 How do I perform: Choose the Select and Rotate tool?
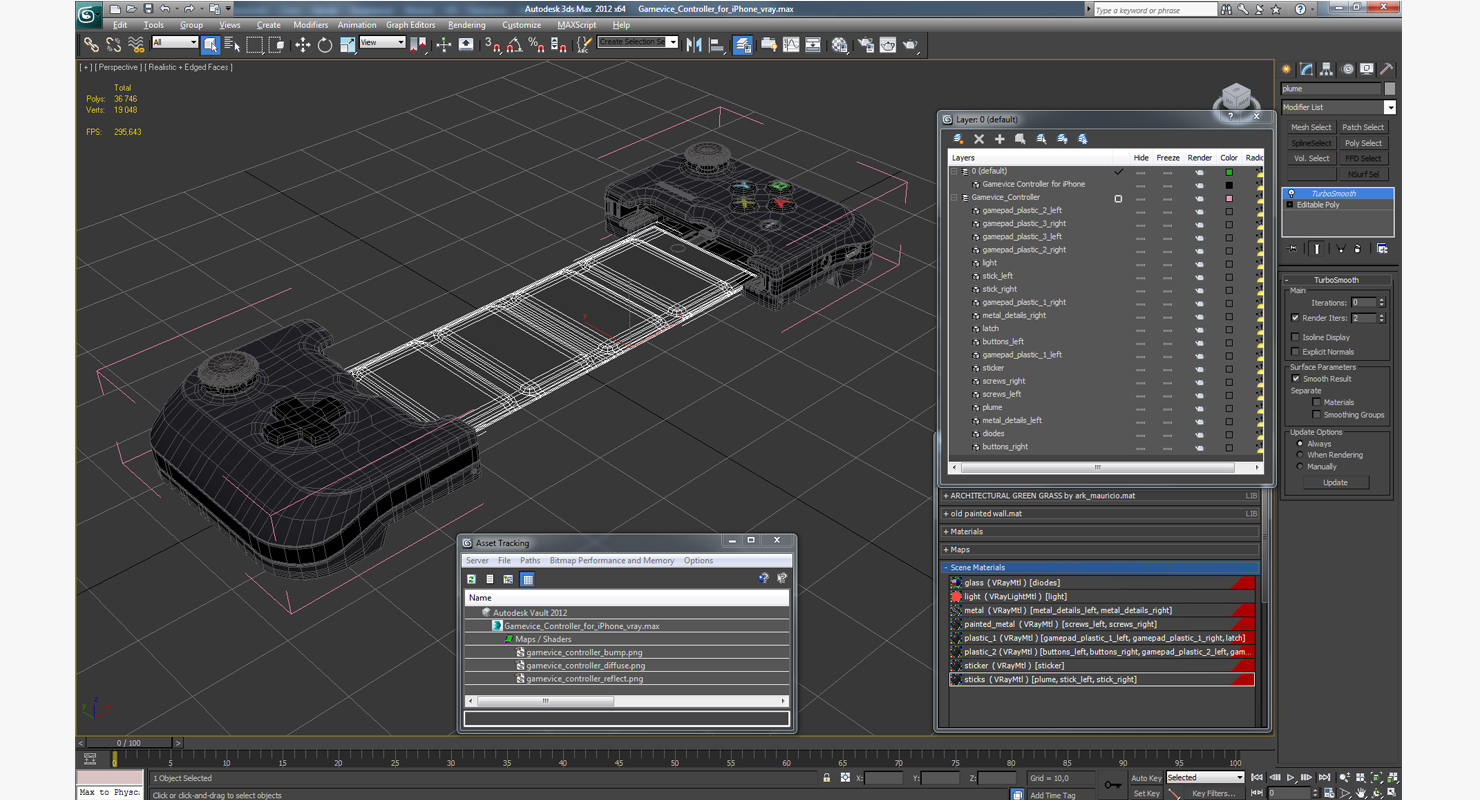point(325,45)
